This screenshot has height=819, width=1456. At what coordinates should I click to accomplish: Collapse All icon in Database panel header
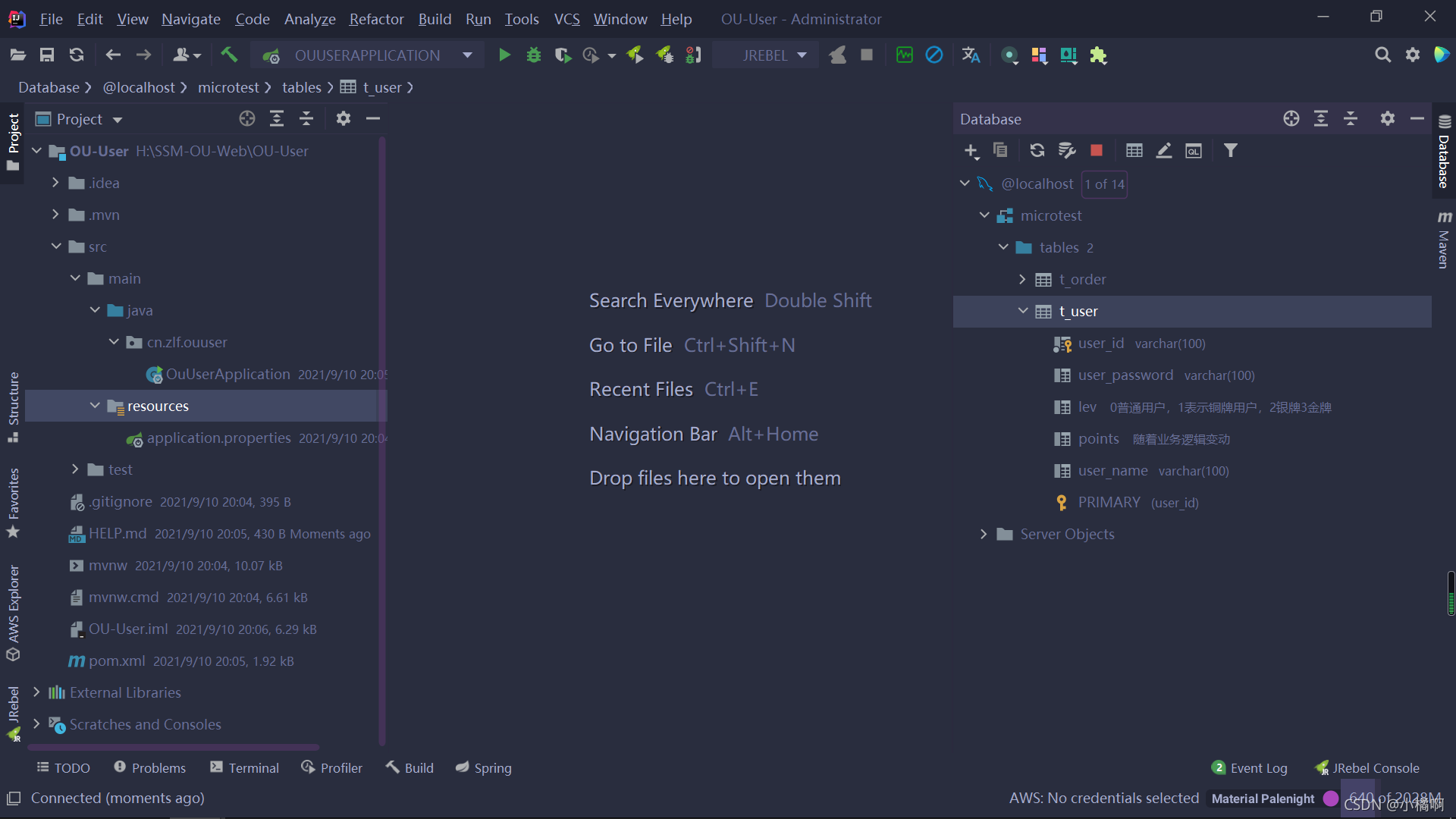pos(1351,118)
